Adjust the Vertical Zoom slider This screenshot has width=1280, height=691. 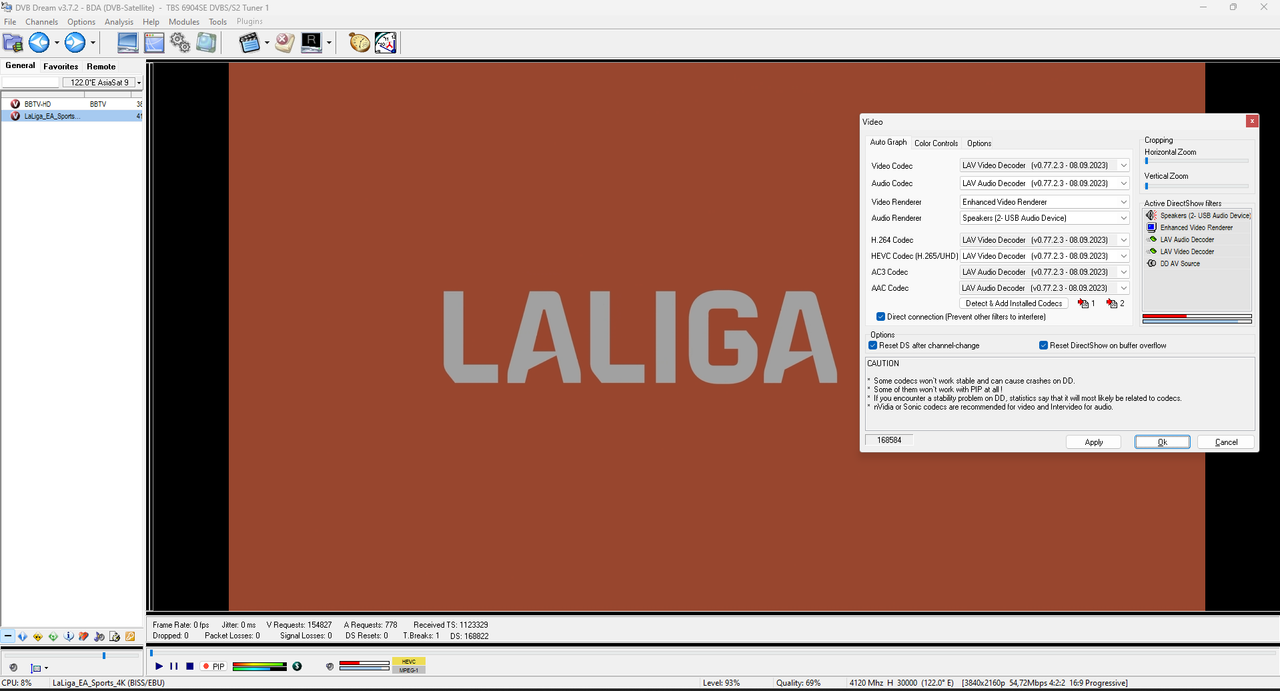point(1196,185)
